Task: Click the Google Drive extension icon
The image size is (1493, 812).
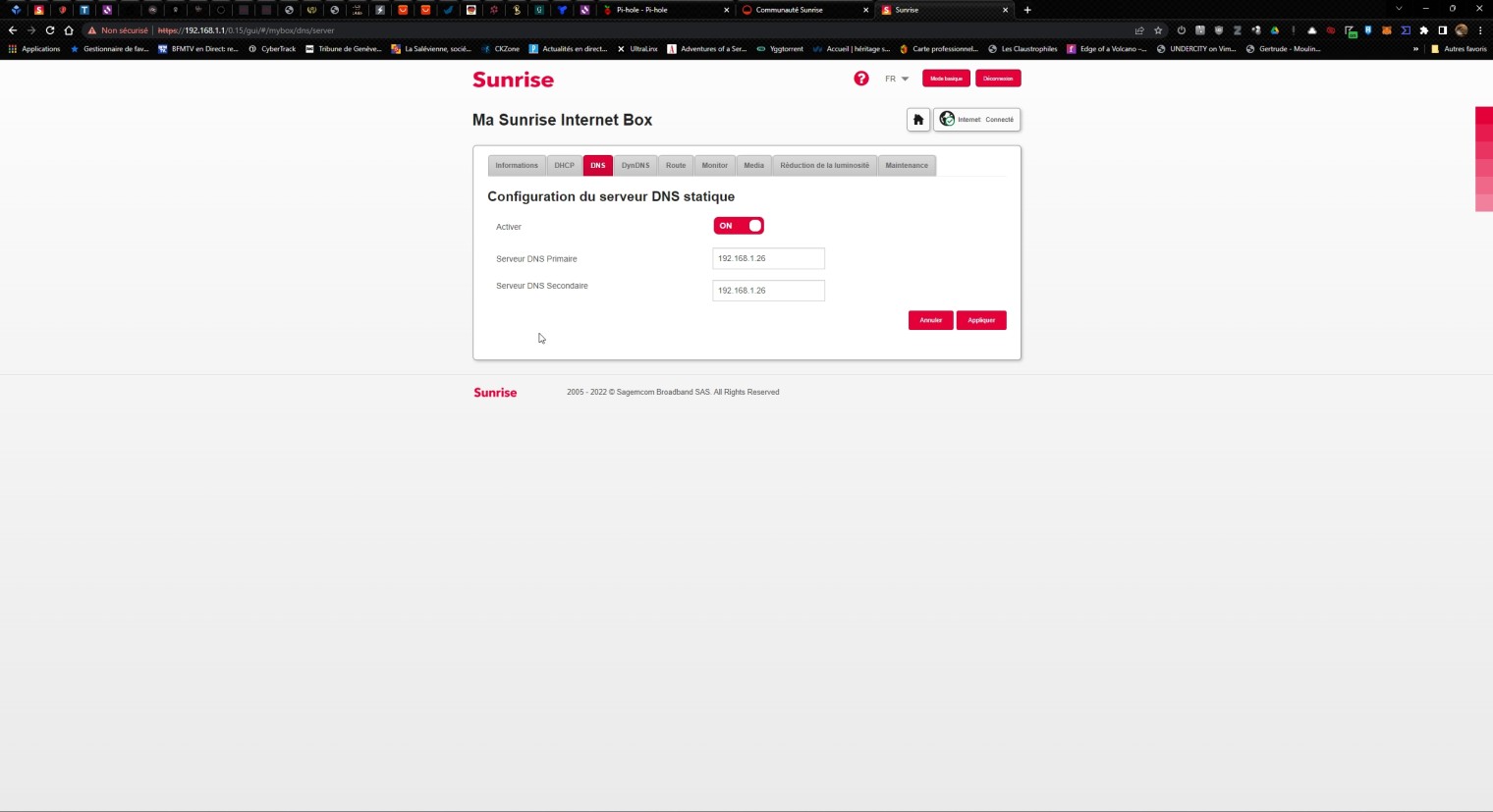Action: 1275,30
